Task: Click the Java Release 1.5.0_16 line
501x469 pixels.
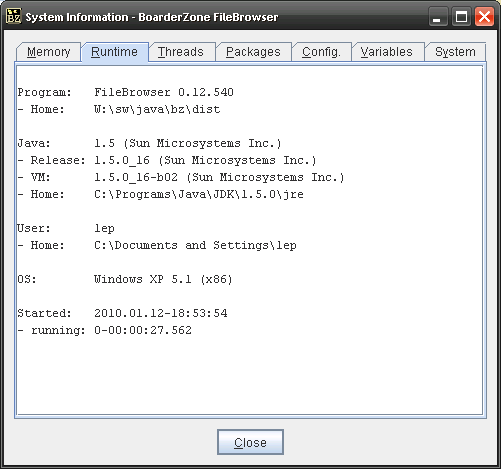Action: [167, 160]
